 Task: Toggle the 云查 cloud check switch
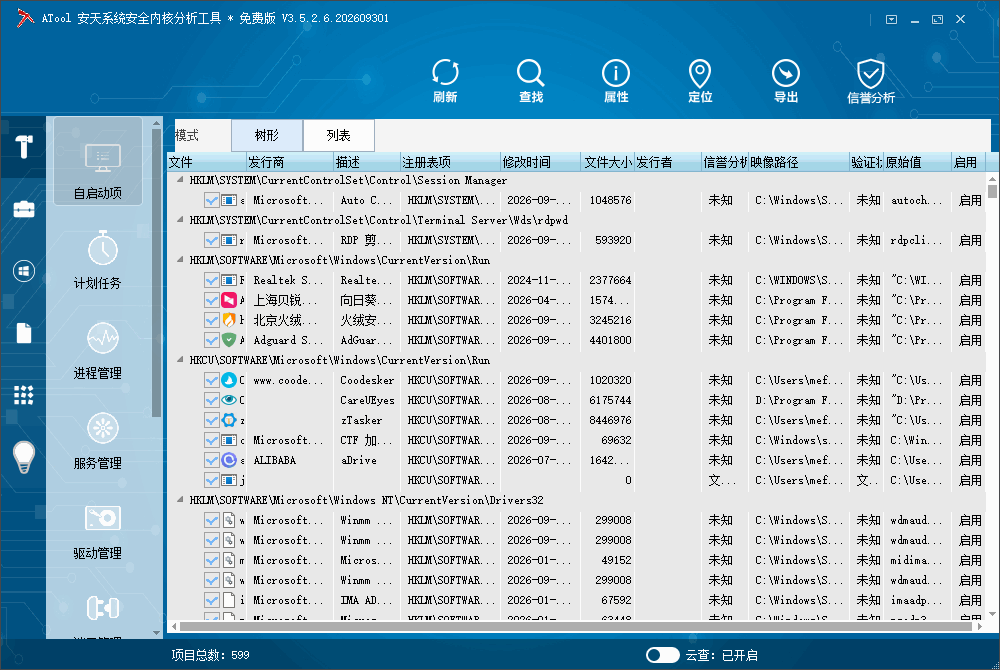click(x=663, y=655)
